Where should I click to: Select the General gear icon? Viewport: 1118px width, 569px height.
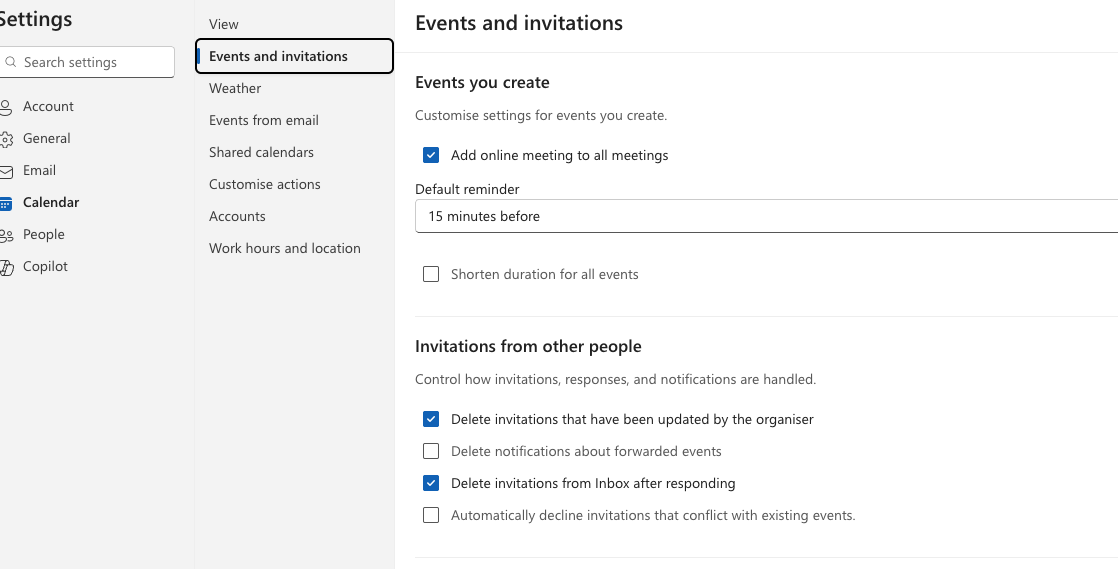(6, 139)
